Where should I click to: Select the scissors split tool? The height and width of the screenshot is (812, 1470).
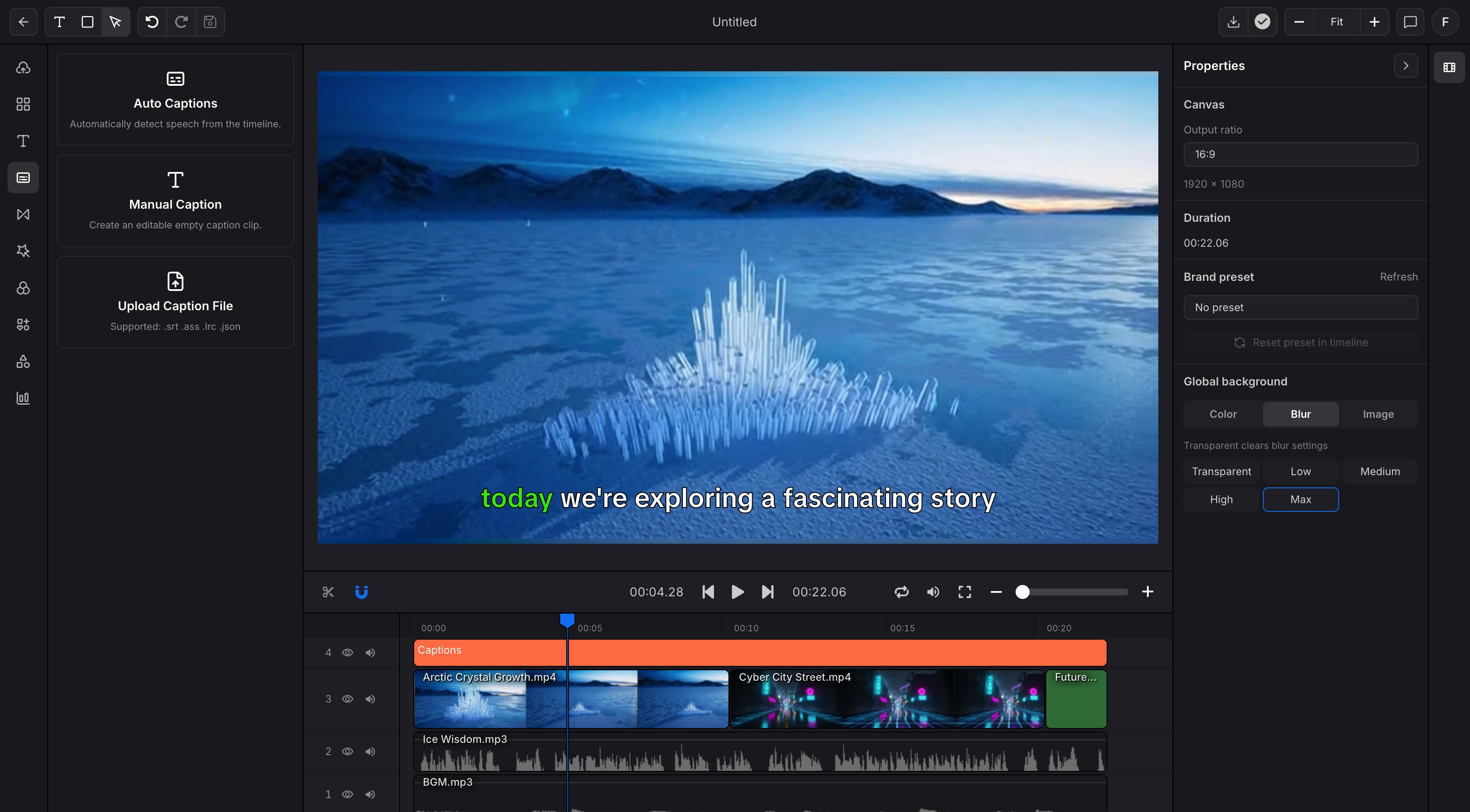[x=327, y=592]
